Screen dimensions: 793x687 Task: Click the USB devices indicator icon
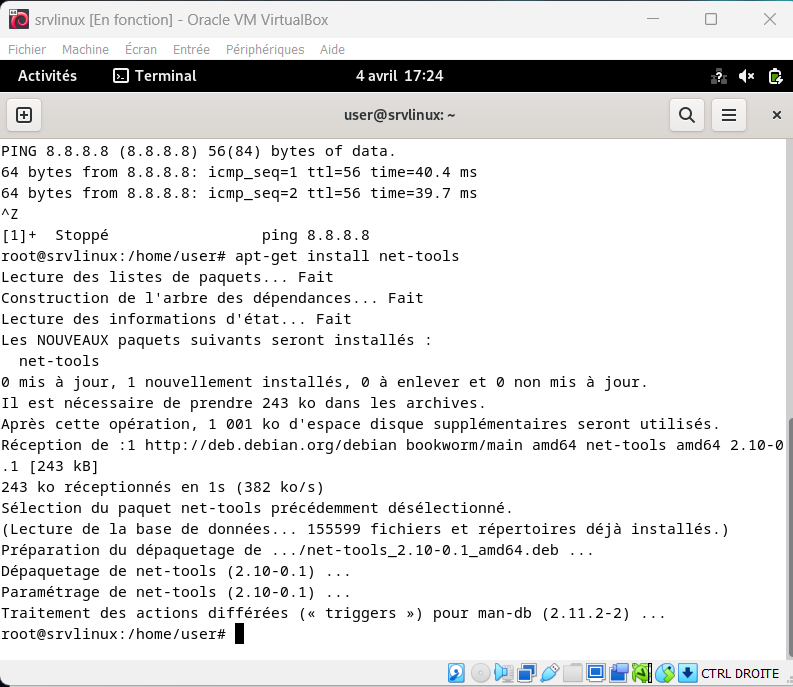click(x=549, y=672)
